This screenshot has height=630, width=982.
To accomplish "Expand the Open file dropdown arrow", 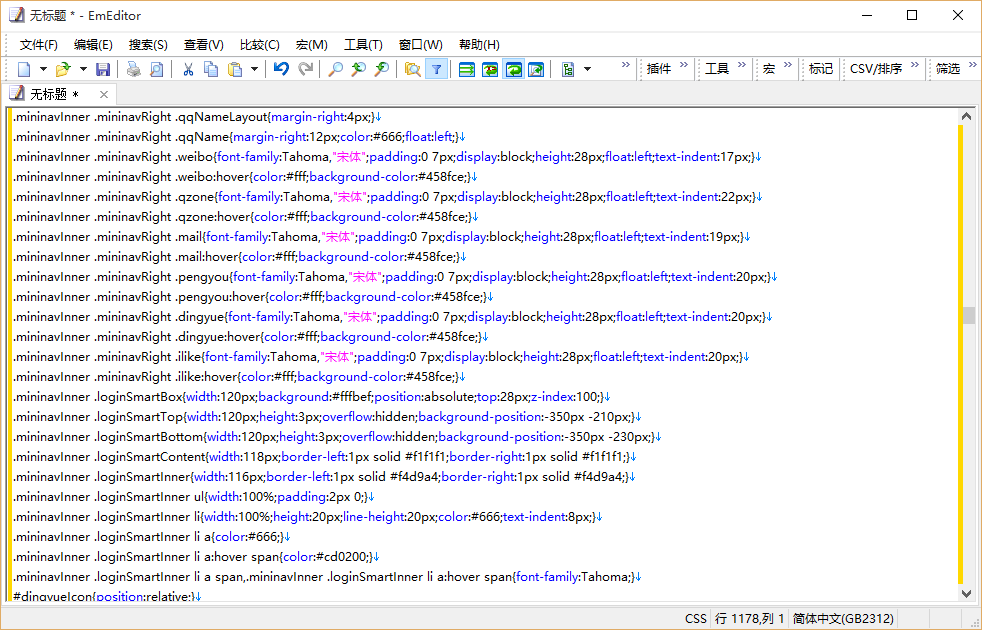I will (81, 69).
